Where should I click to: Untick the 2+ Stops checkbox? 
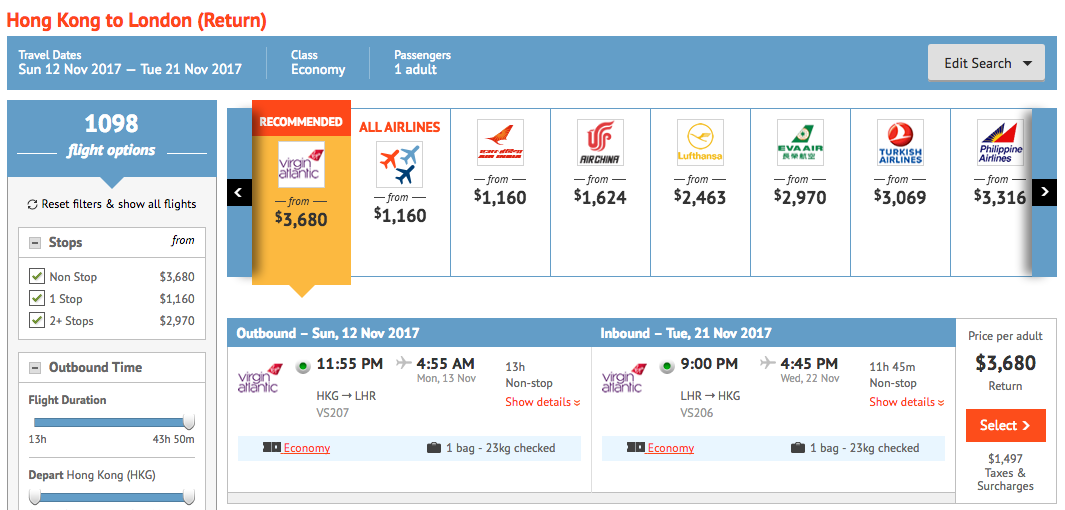click(x=37, y=321)
